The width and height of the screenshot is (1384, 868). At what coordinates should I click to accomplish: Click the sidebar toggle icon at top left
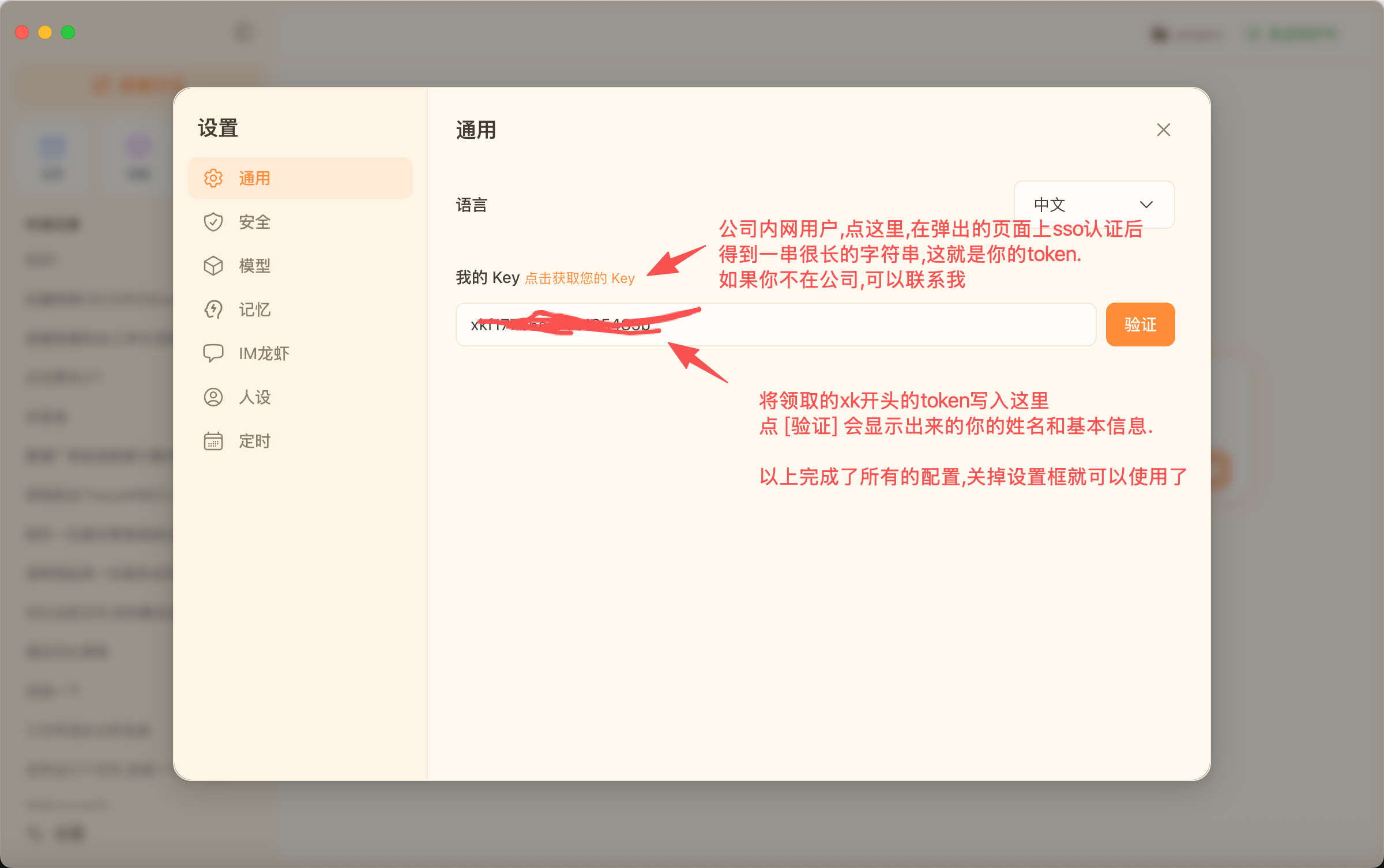tap(245, 32)
